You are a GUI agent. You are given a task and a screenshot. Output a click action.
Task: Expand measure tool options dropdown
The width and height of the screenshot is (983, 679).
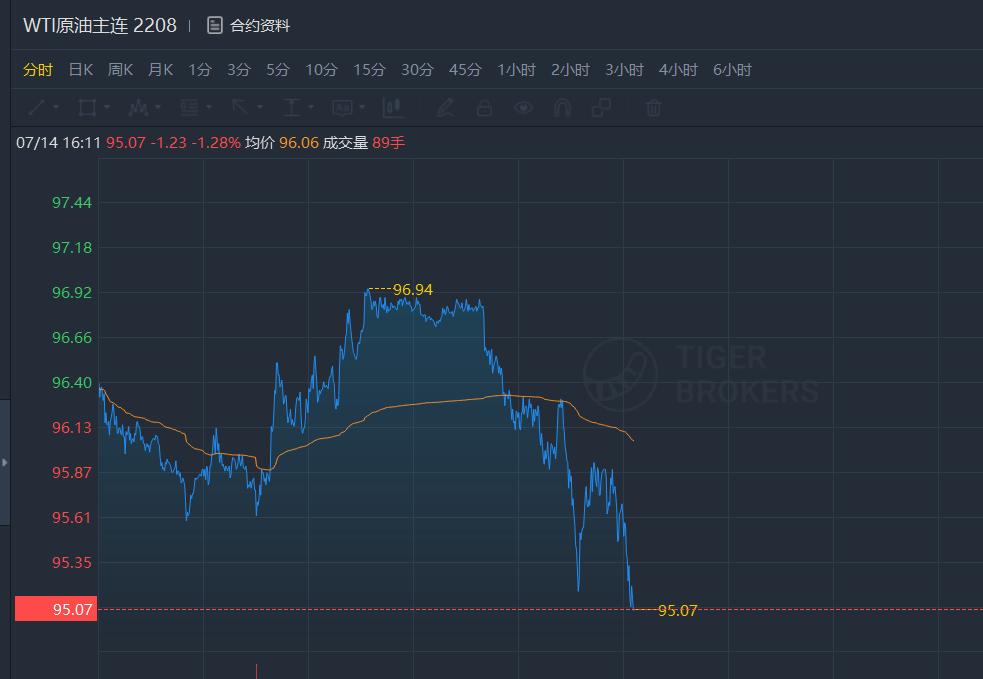tap(311, 107)
